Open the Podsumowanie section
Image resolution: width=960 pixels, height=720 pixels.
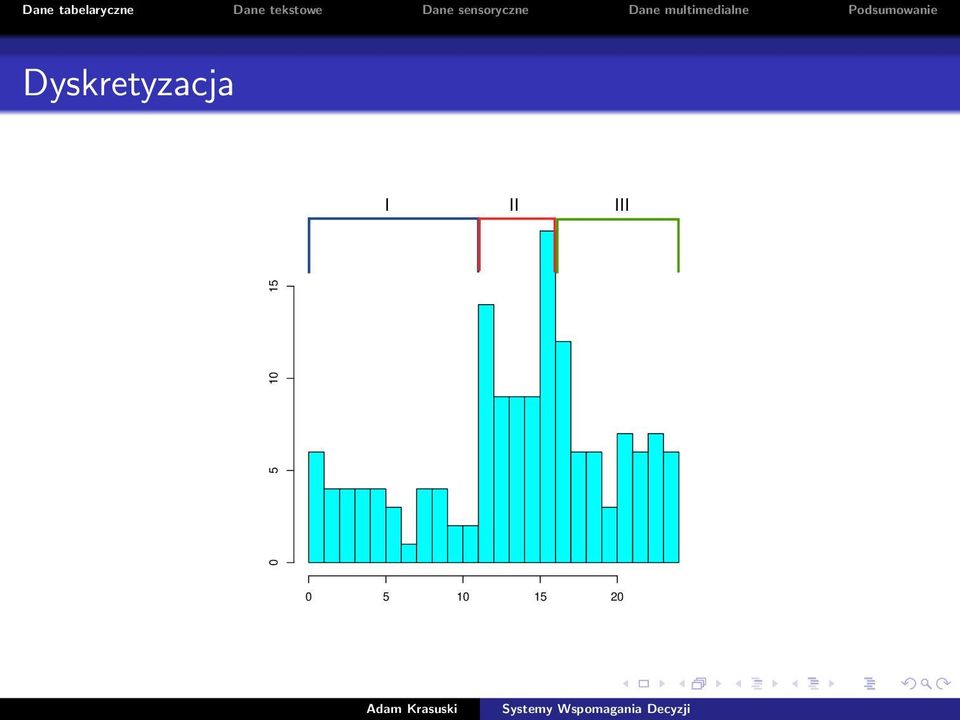pos(893,10)
